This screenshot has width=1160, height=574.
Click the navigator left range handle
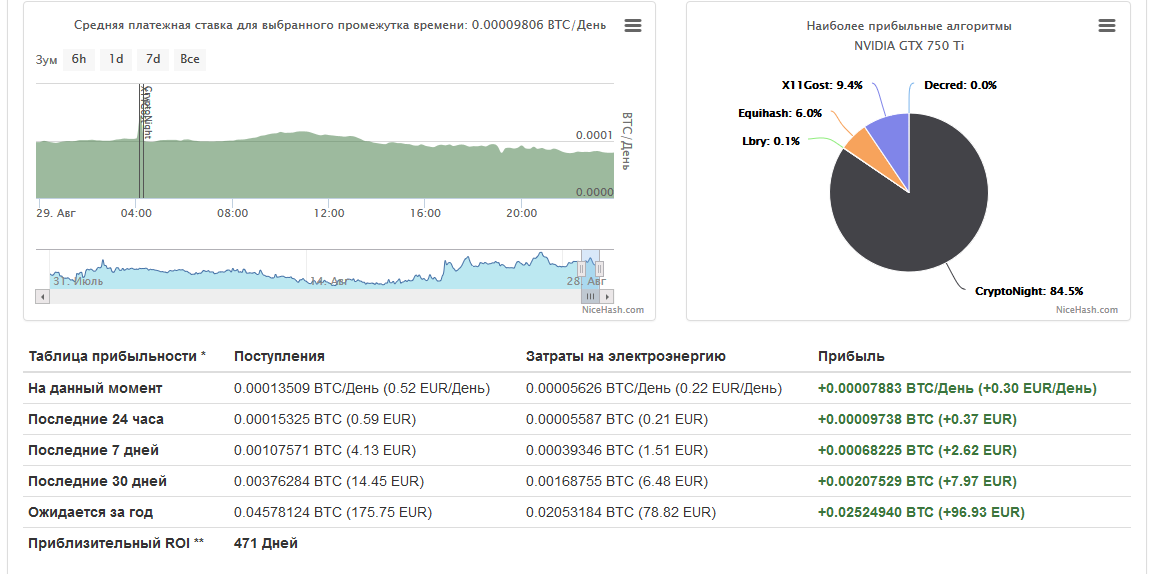point(581,268)
